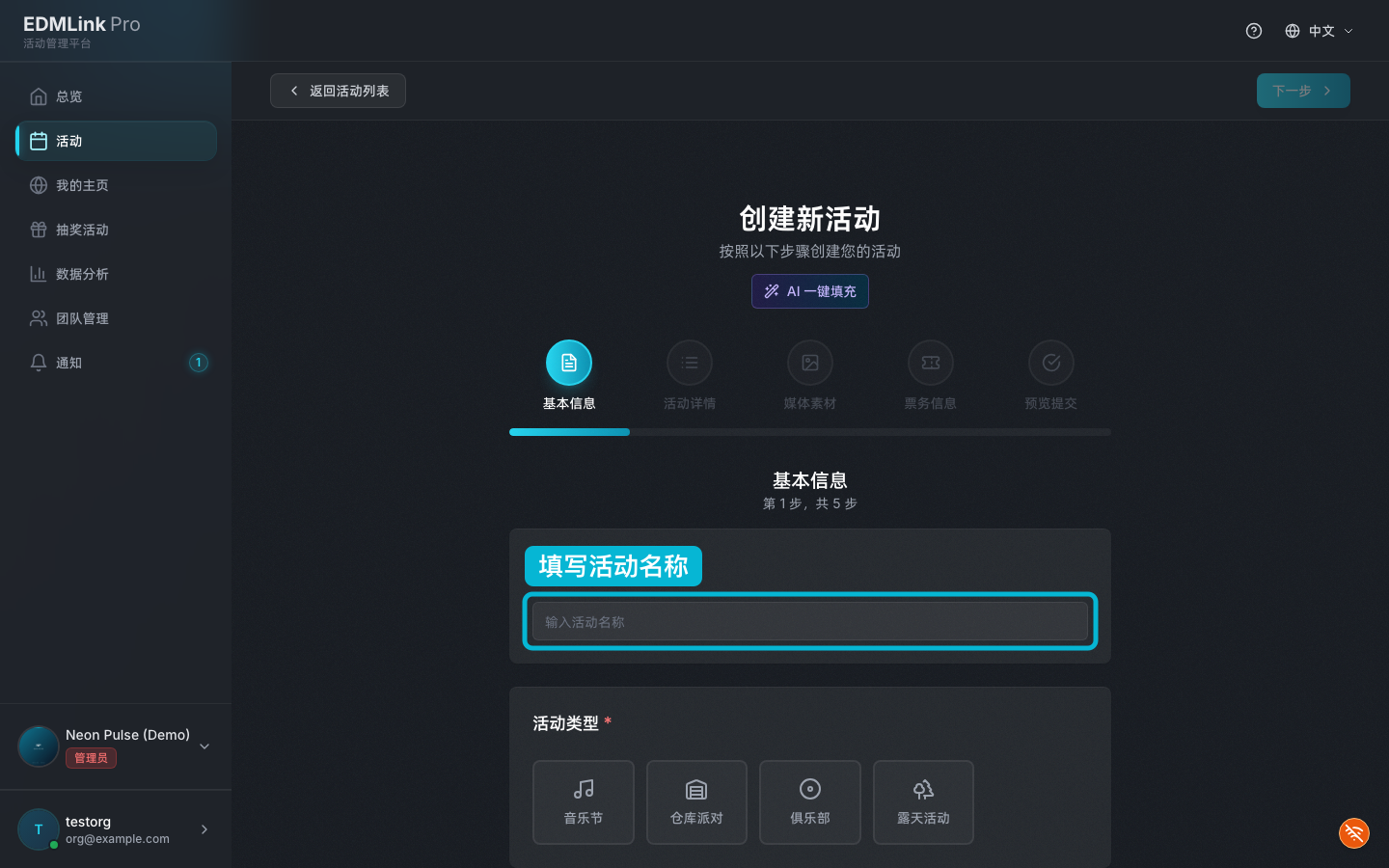Click the 票务信息 step label
Image resolution: width=1389 pixels, height=868 pixels.
click(931, 403)
